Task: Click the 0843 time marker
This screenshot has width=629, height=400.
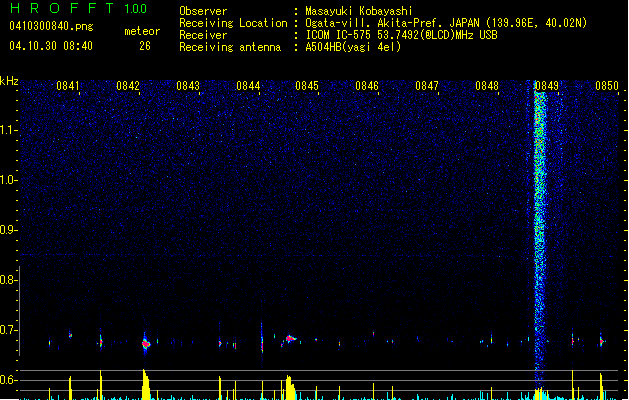Action: 188,86
